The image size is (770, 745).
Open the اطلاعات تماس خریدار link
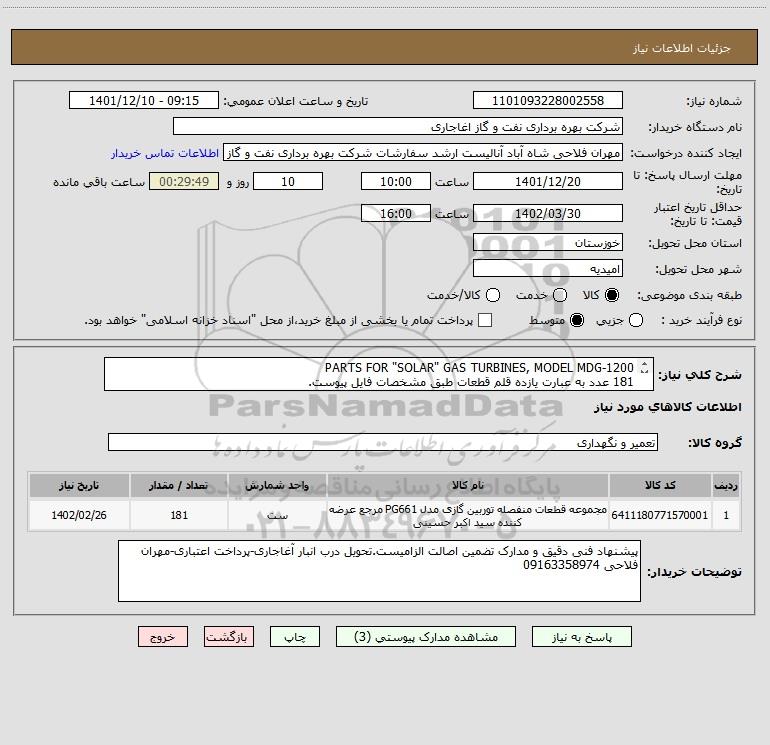click(x=165, y=153)
